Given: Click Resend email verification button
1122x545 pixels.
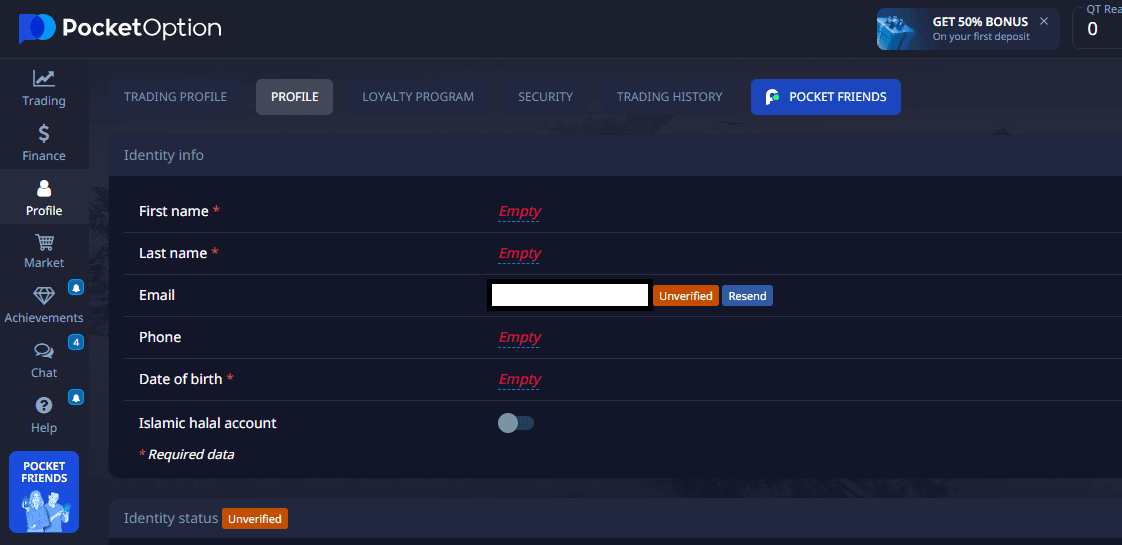Looking at the screenshot, I should click(x=747, y=295).
